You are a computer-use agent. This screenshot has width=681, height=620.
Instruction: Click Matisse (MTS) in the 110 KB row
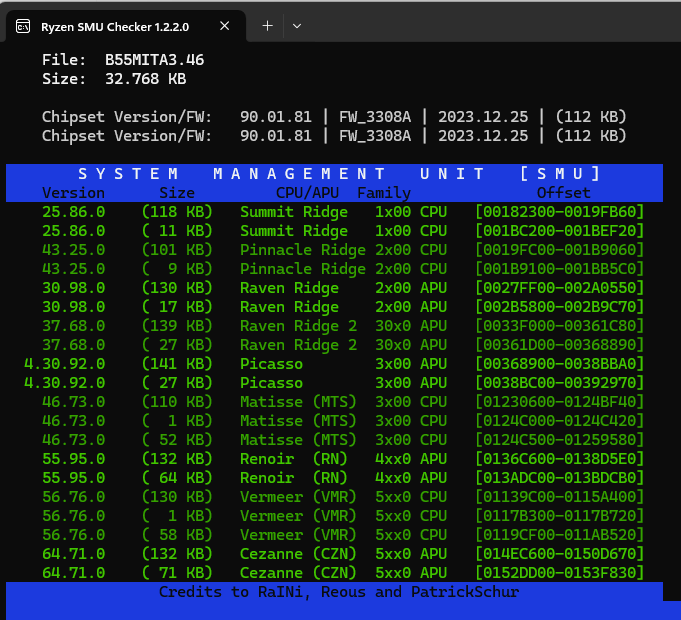pyautogui.click(x=298, y=402)
